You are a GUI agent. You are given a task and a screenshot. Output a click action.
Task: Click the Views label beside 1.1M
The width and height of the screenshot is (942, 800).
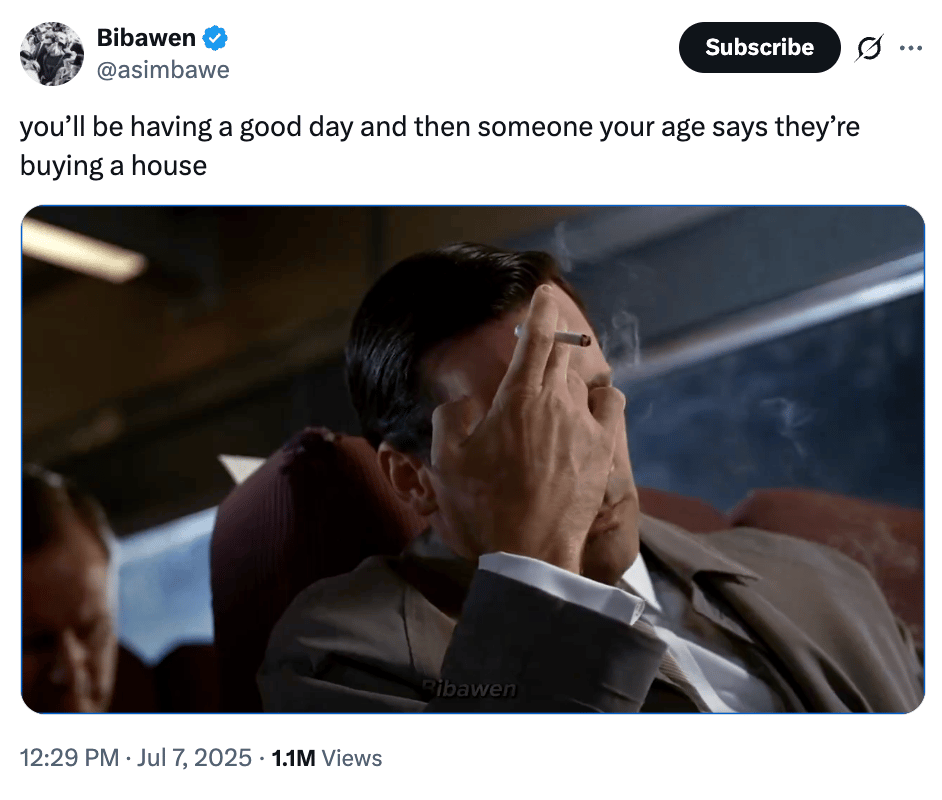pyautogui.click(x=352, y=758)
